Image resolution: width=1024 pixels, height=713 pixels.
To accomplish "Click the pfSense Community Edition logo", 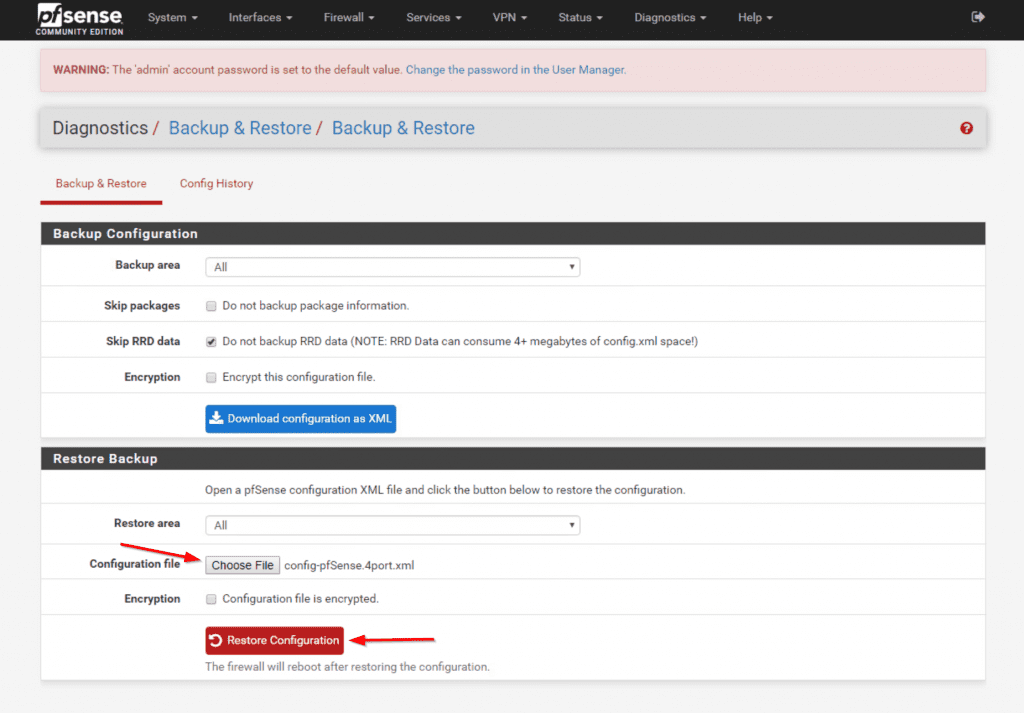I will coord(79,19).
